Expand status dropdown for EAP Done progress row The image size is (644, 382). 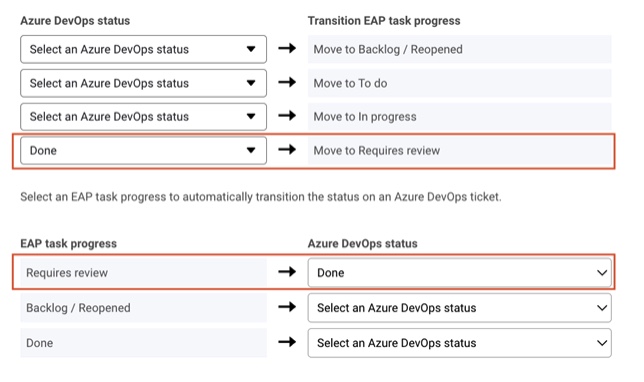[460, 343]
